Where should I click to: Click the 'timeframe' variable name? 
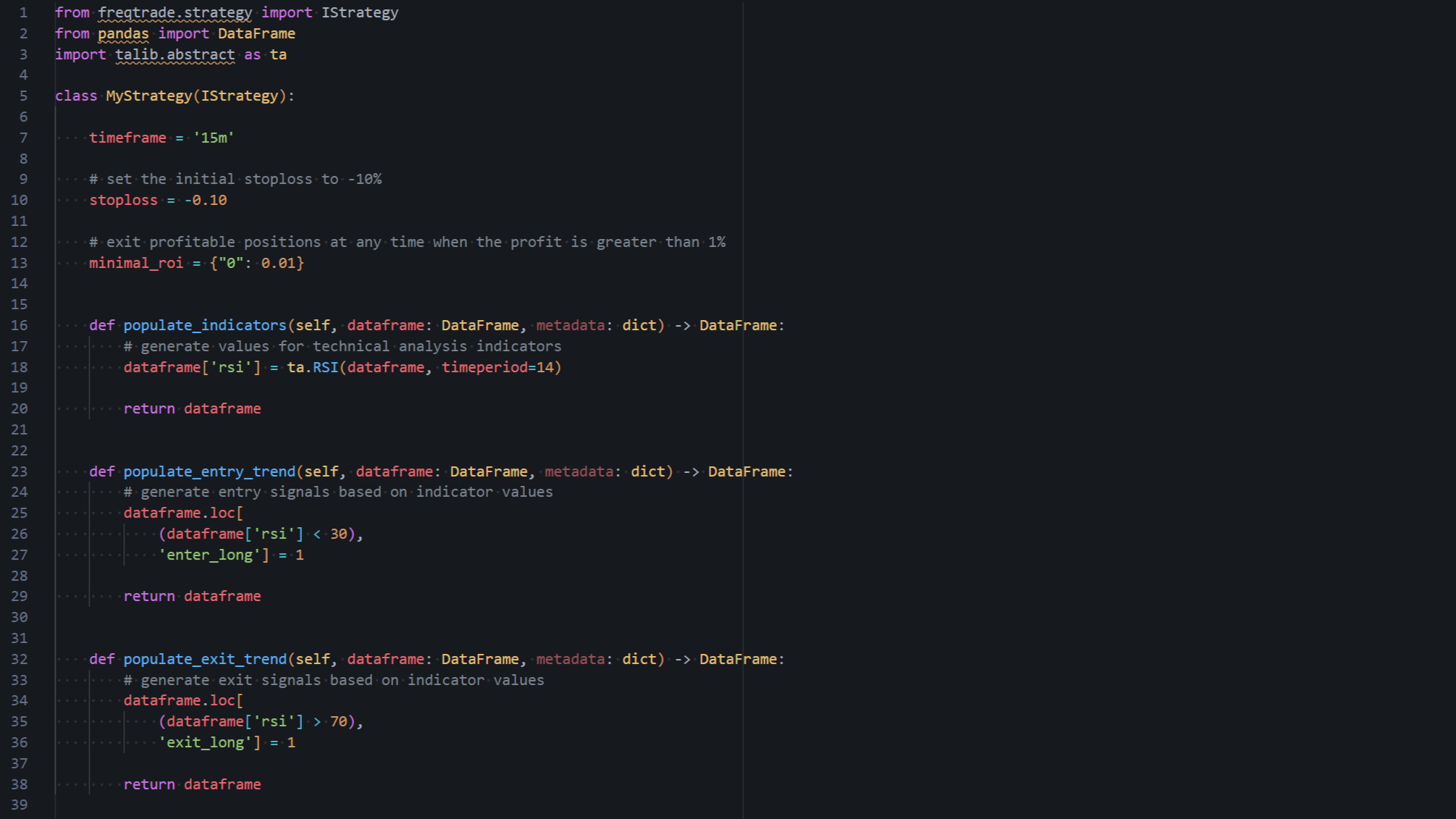127,138
